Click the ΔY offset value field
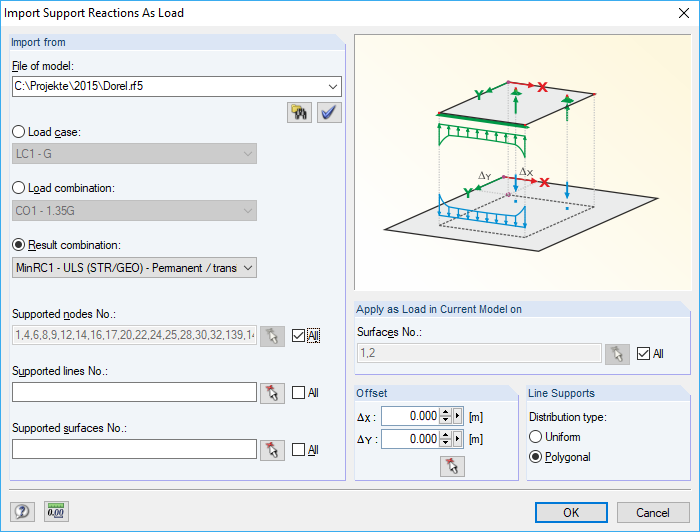Screen dimensions: 700x532 (411, 439)
